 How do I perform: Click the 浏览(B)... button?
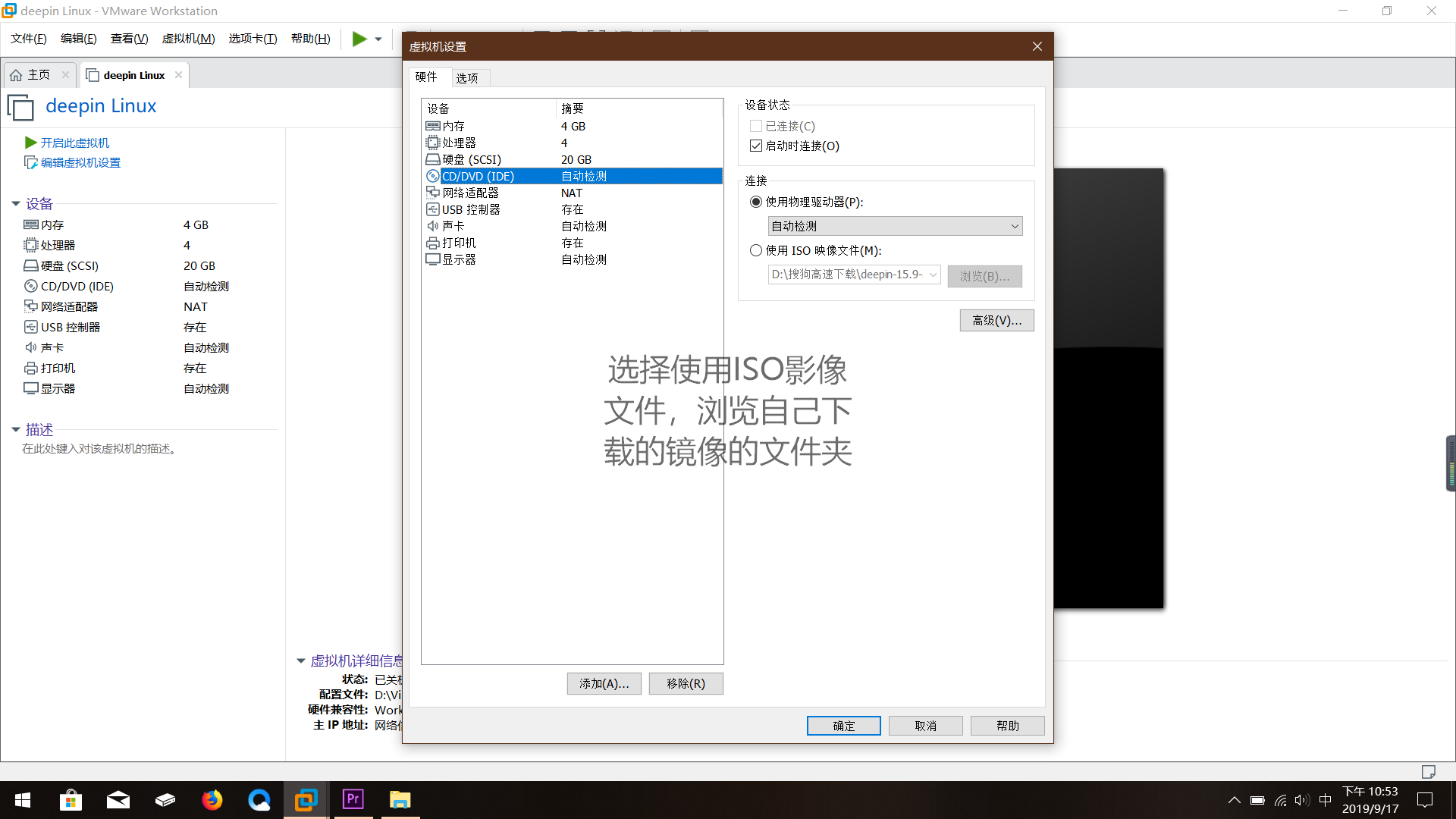pyautogui.click(x=985, y=276)
